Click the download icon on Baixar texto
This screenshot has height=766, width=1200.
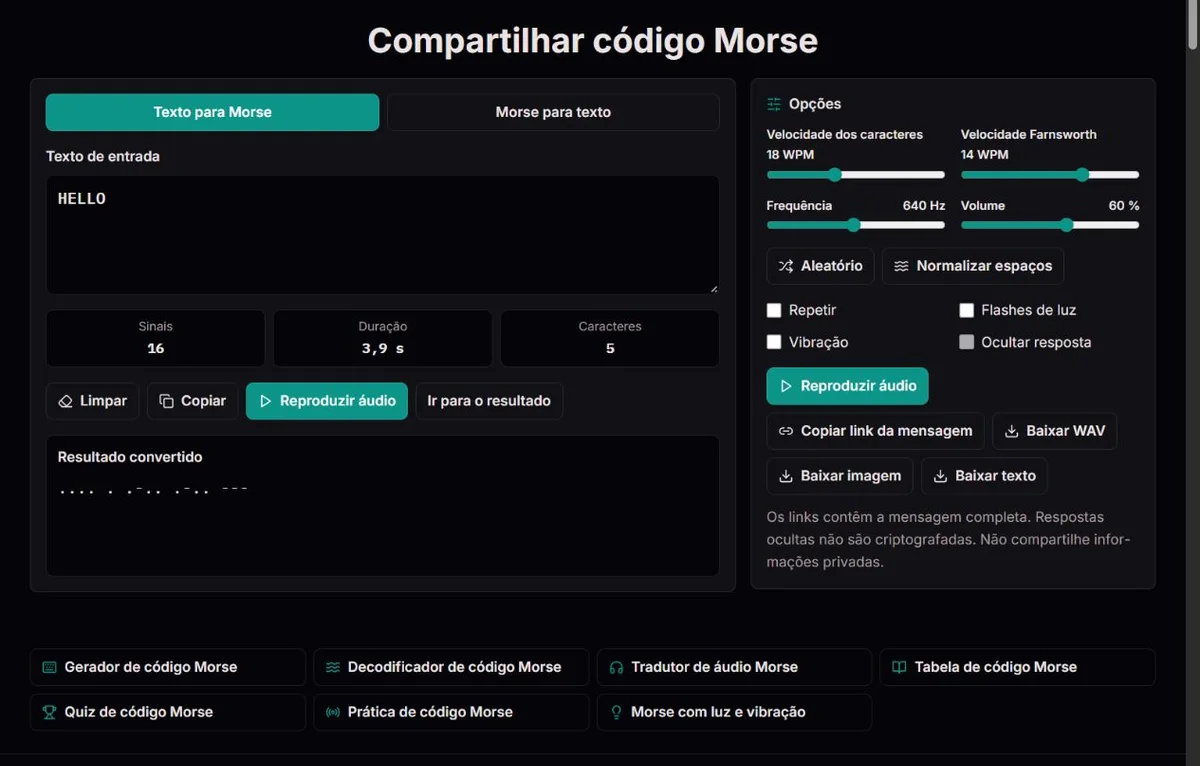click(x=940, y=476)
